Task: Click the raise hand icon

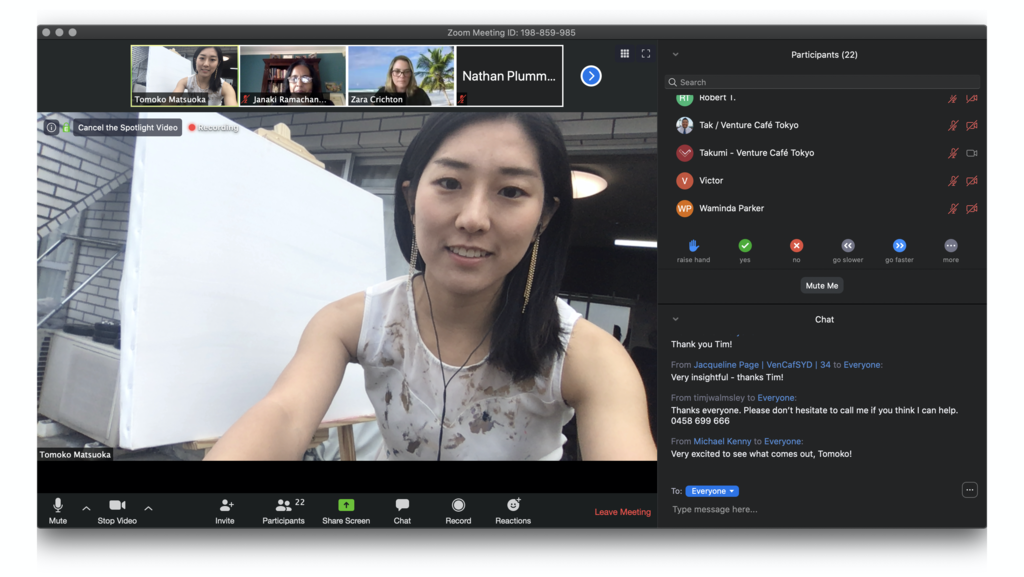Action: coord(693,246)
